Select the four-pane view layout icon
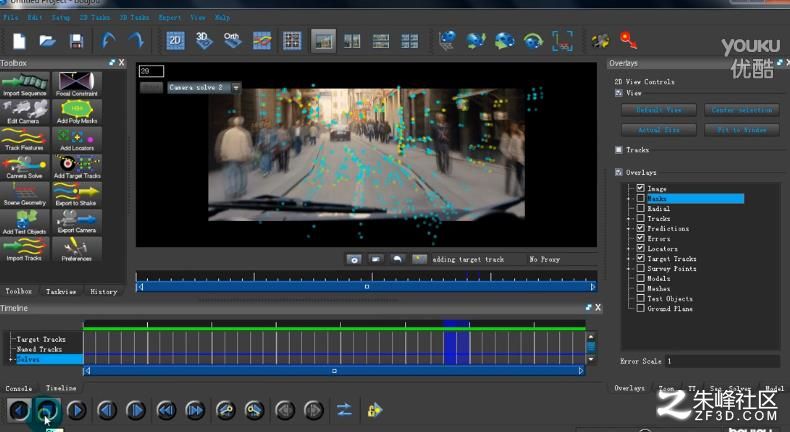Viewport: 790px width, 432px height. [x=409, y=40]
